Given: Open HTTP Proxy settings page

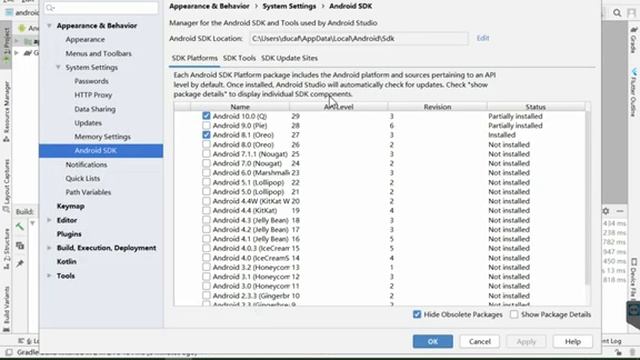Looking at the screenshot, I should pos(93,95).
